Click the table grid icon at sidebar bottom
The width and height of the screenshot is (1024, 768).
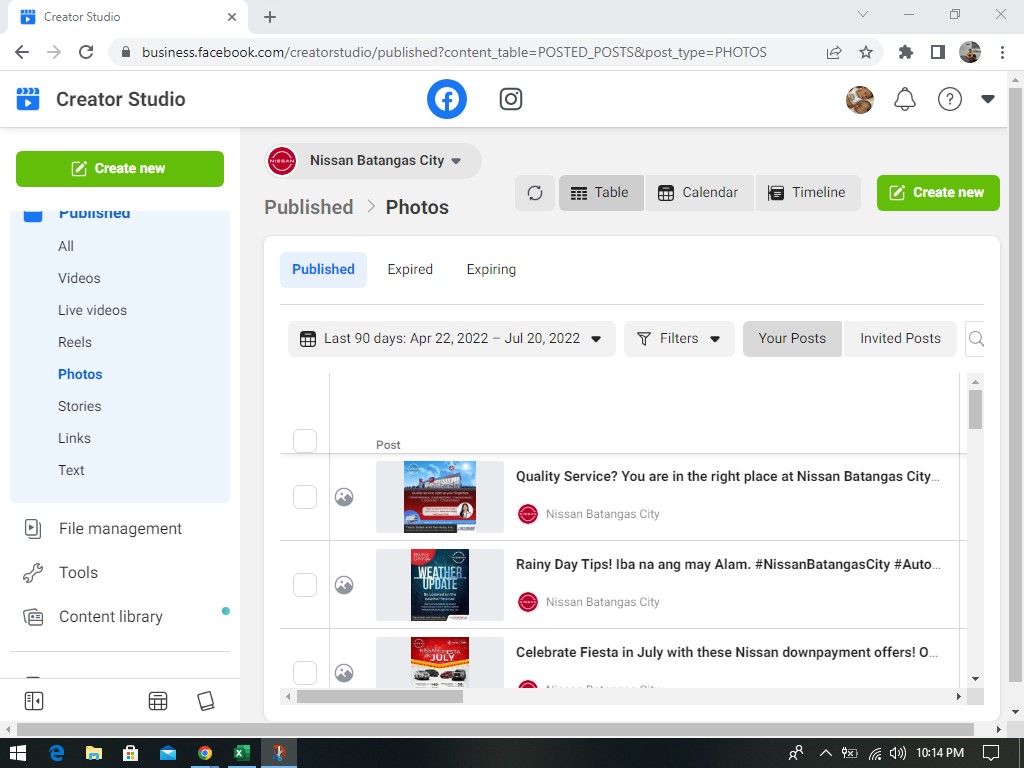click(x=158, y=701)
